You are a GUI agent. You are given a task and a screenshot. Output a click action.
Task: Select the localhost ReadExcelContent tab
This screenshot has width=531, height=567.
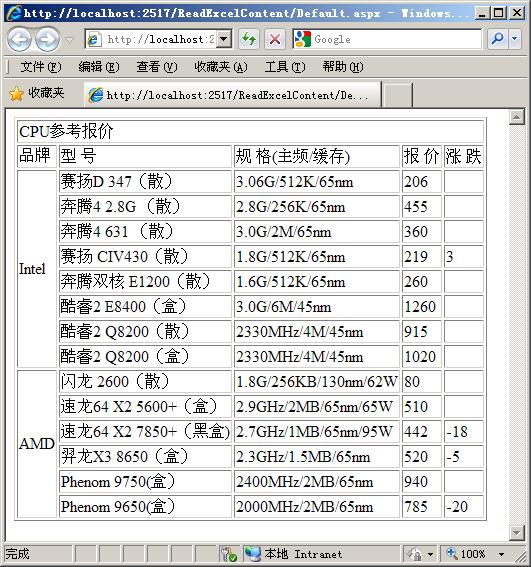pos(233,95)
